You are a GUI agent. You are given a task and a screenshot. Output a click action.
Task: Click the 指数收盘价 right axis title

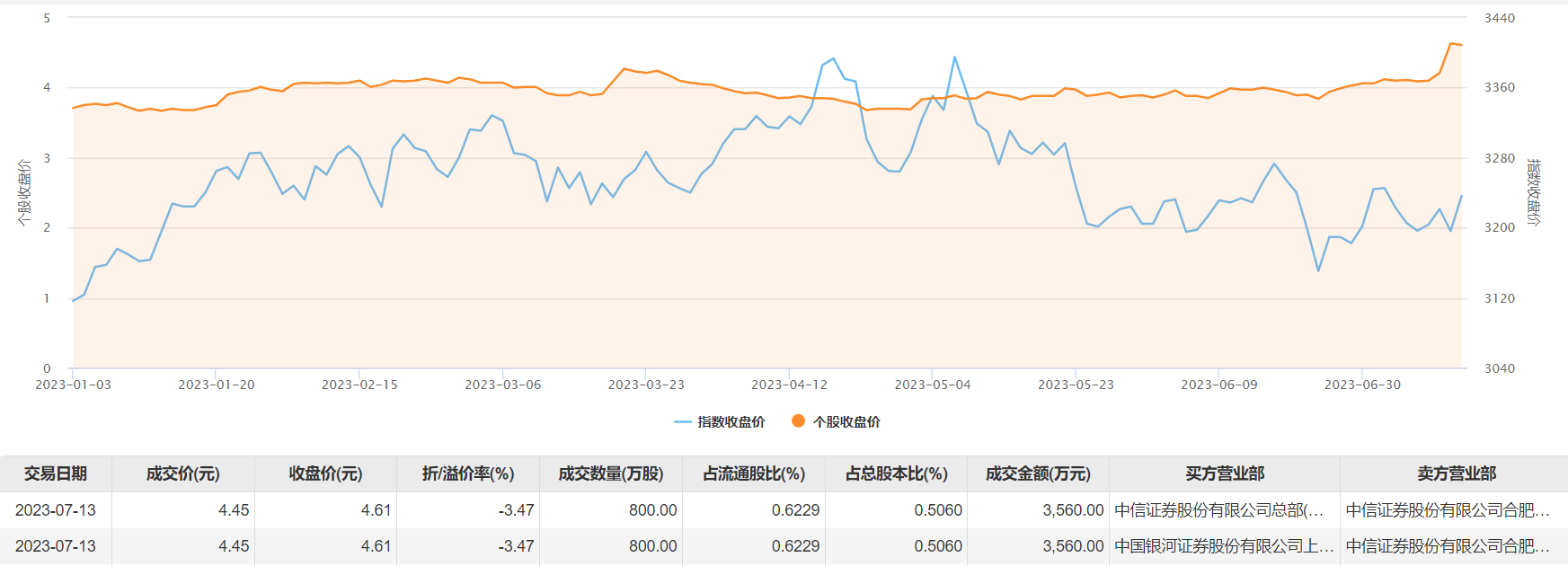point(1534,192)
